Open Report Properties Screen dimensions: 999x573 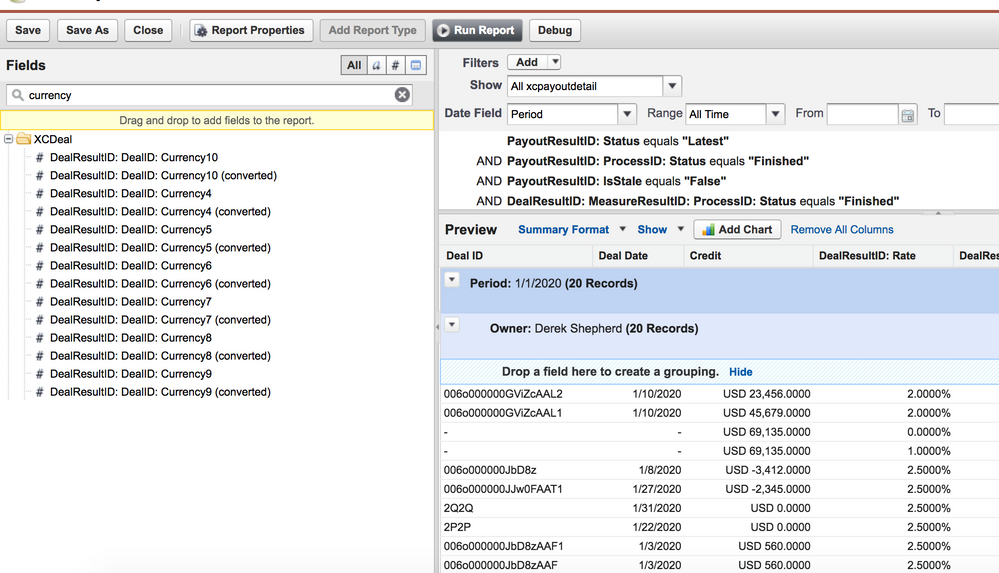click(x=251, y=30)
